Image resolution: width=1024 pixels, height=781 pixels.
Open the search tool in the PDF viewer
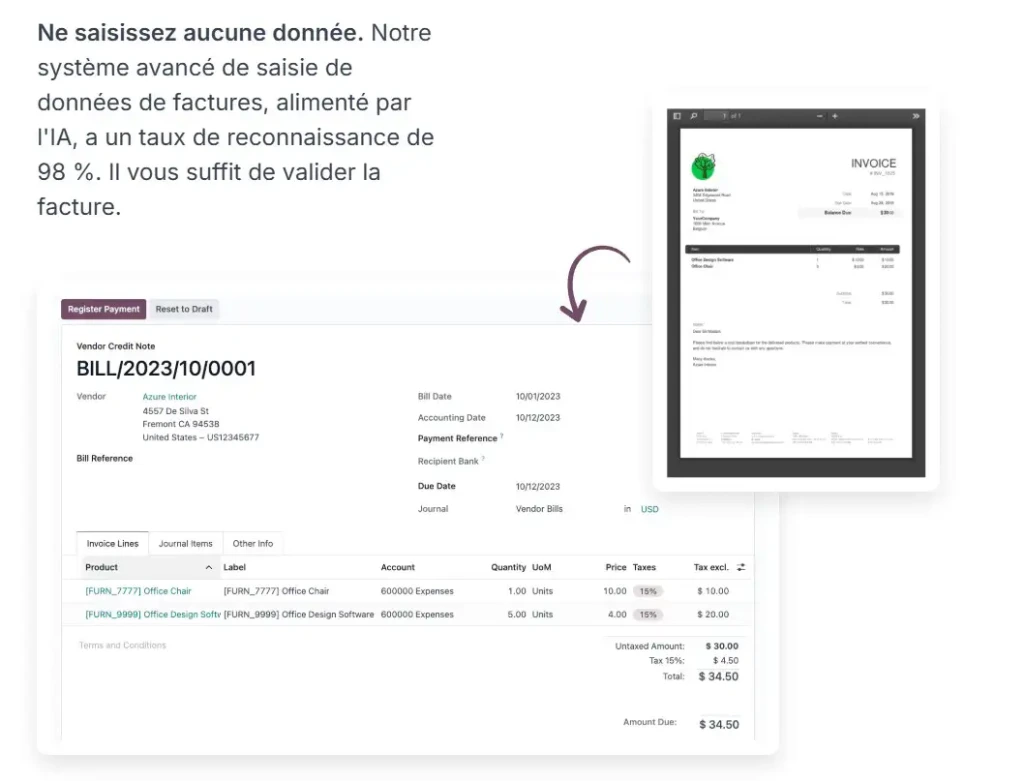[693, 115]
